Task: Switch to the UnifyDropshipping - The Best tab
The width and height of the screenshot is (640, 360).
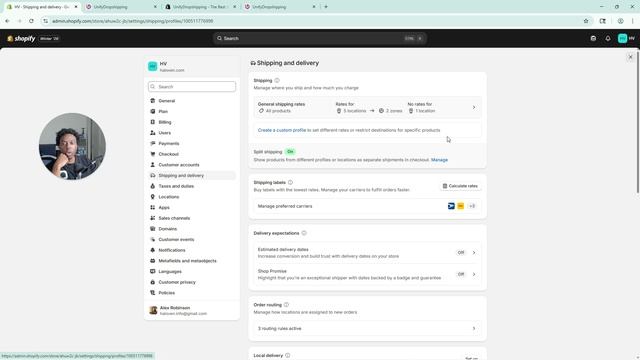Action: pyautogui.click(x=200, y=7)
